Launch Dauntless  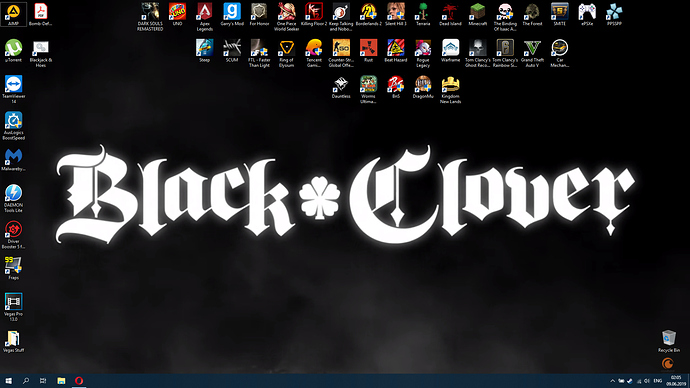pyautogui.click(x=341, y=86)
